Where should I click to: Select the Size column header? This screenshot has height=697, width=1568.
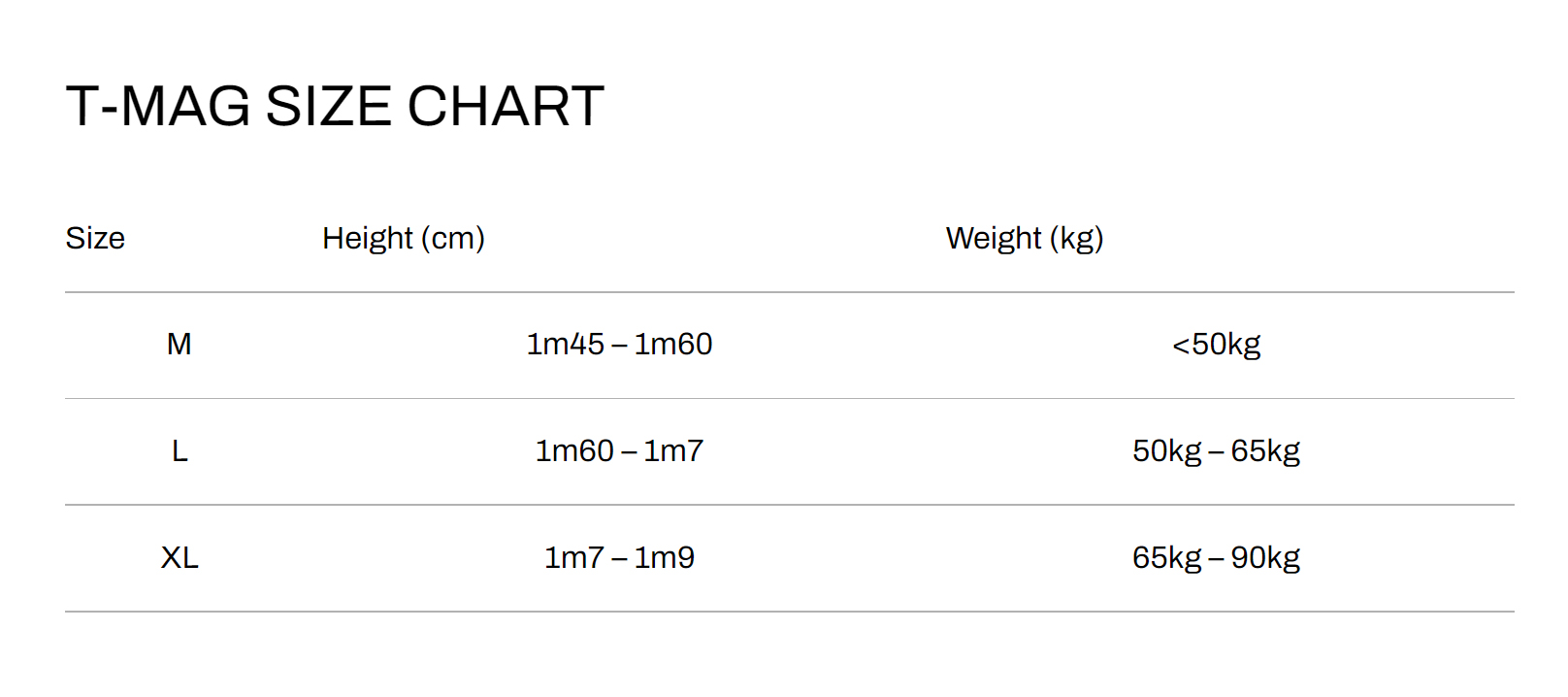[x=95, y=238]
